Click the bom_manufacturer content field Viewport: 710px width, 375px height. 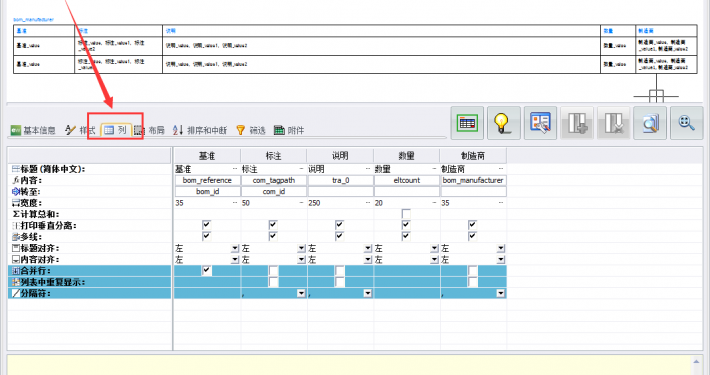point(473,180)
